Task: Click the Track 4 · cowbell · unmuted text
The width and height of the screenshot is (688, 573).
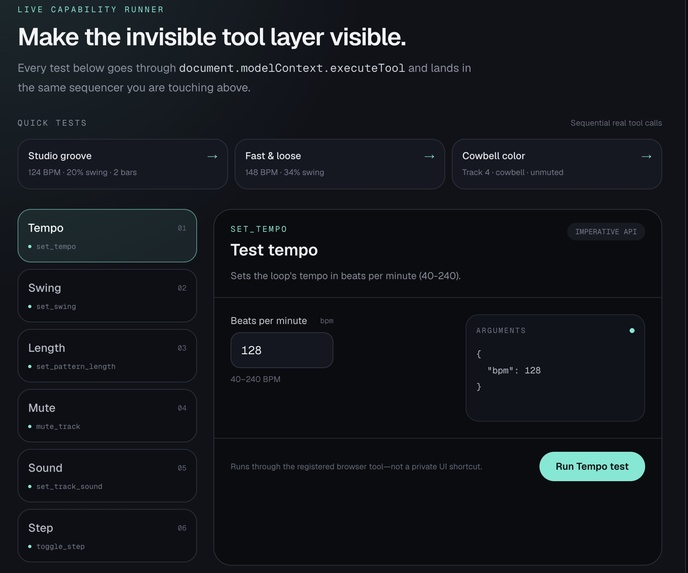Action: (512, 172)
